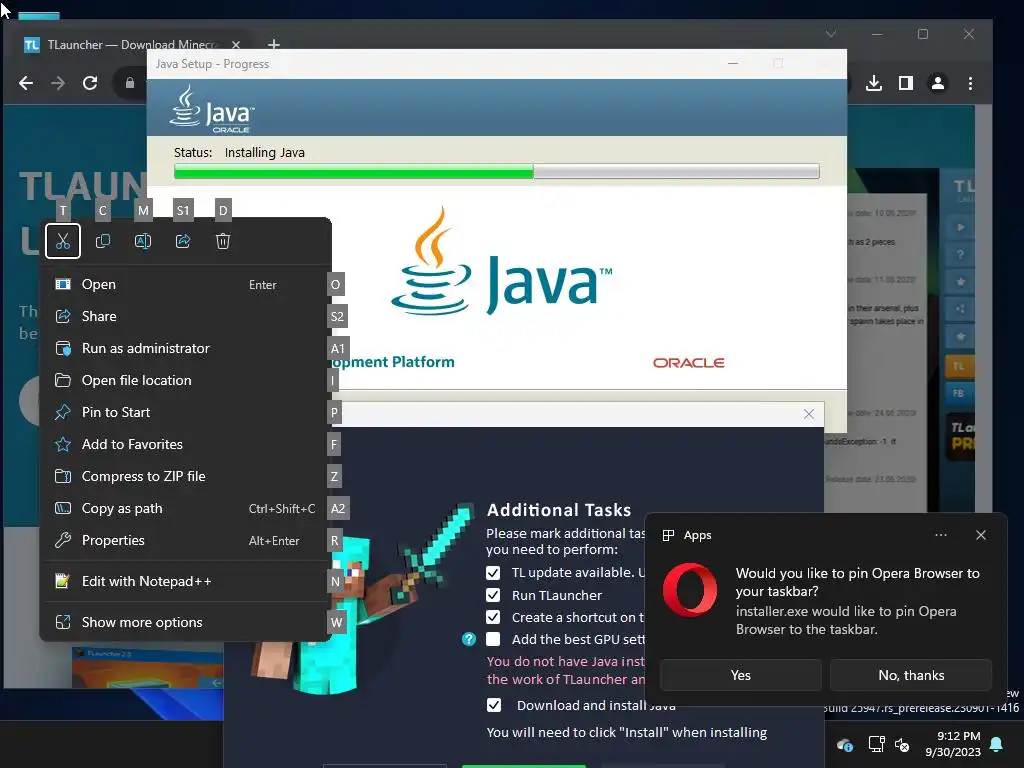The height and width of the screenshot is (768, 1024).
Task: Click No, thanks in Opera notification
Action: pyautogui.click(x=911, y=675)
